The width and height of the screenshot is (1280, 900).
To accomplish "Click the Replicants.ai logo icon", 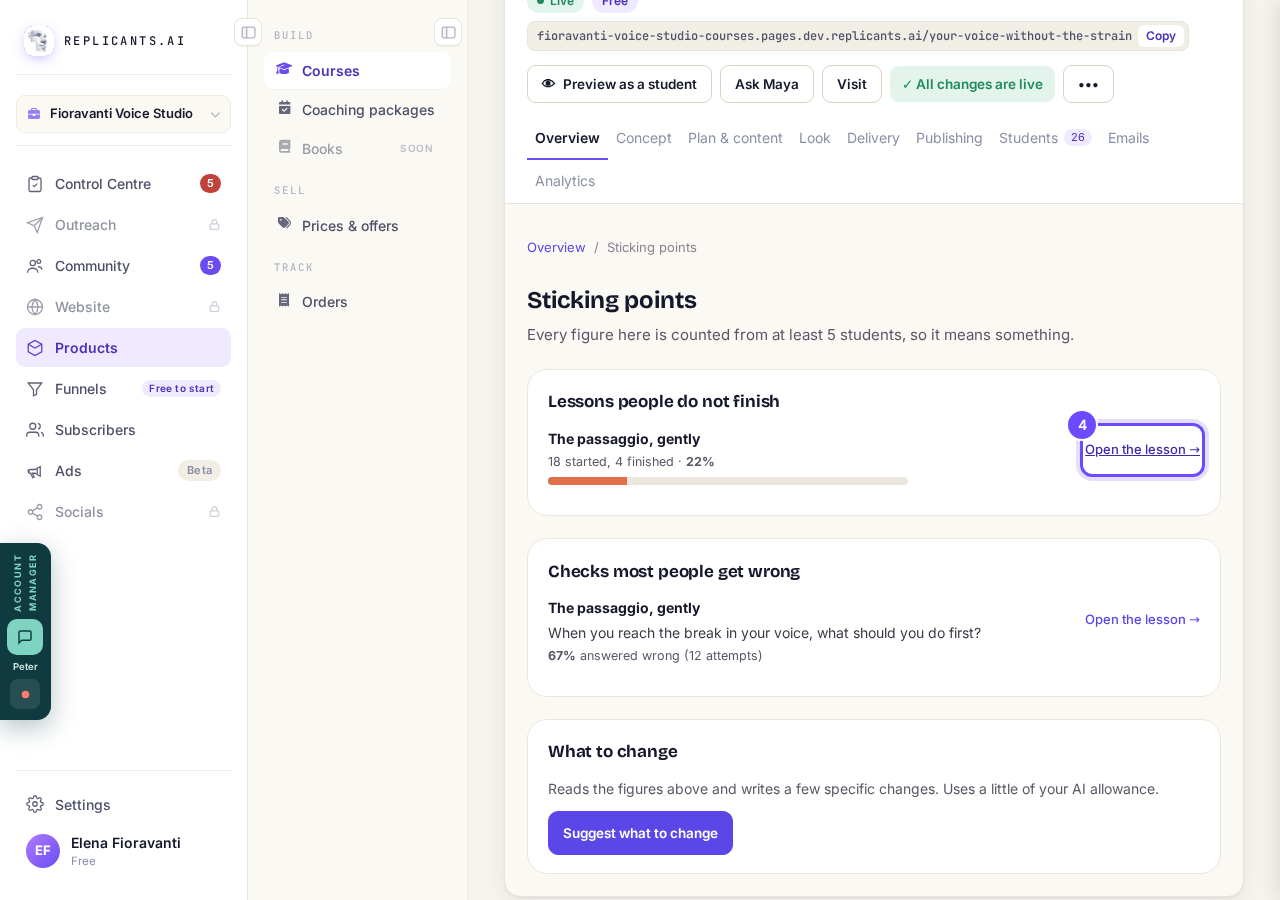I will (x=39, y=41).
